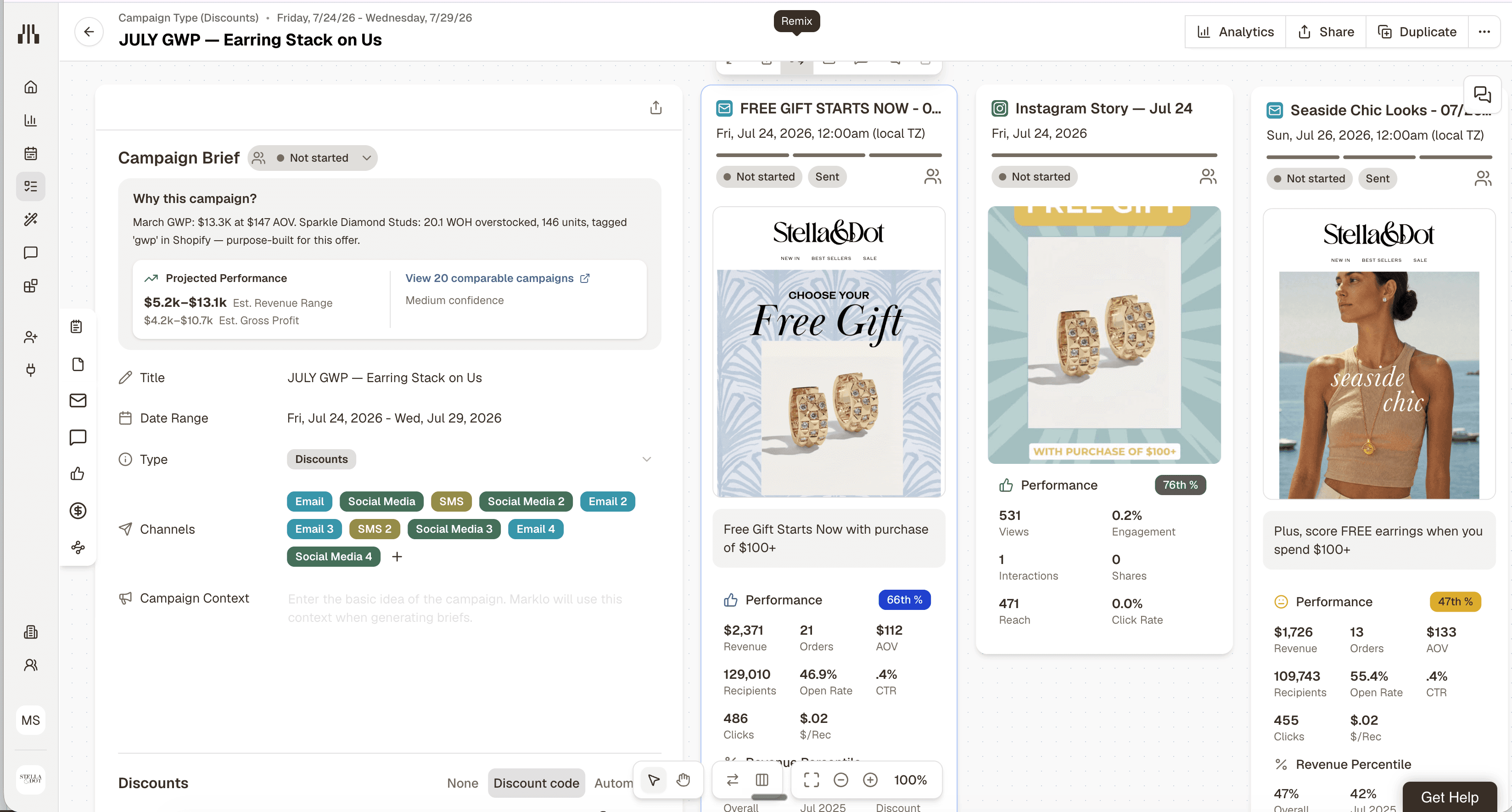Screen dimensions: 1512x812
Task: Click the Share button
Action: tap(1326, 32)
